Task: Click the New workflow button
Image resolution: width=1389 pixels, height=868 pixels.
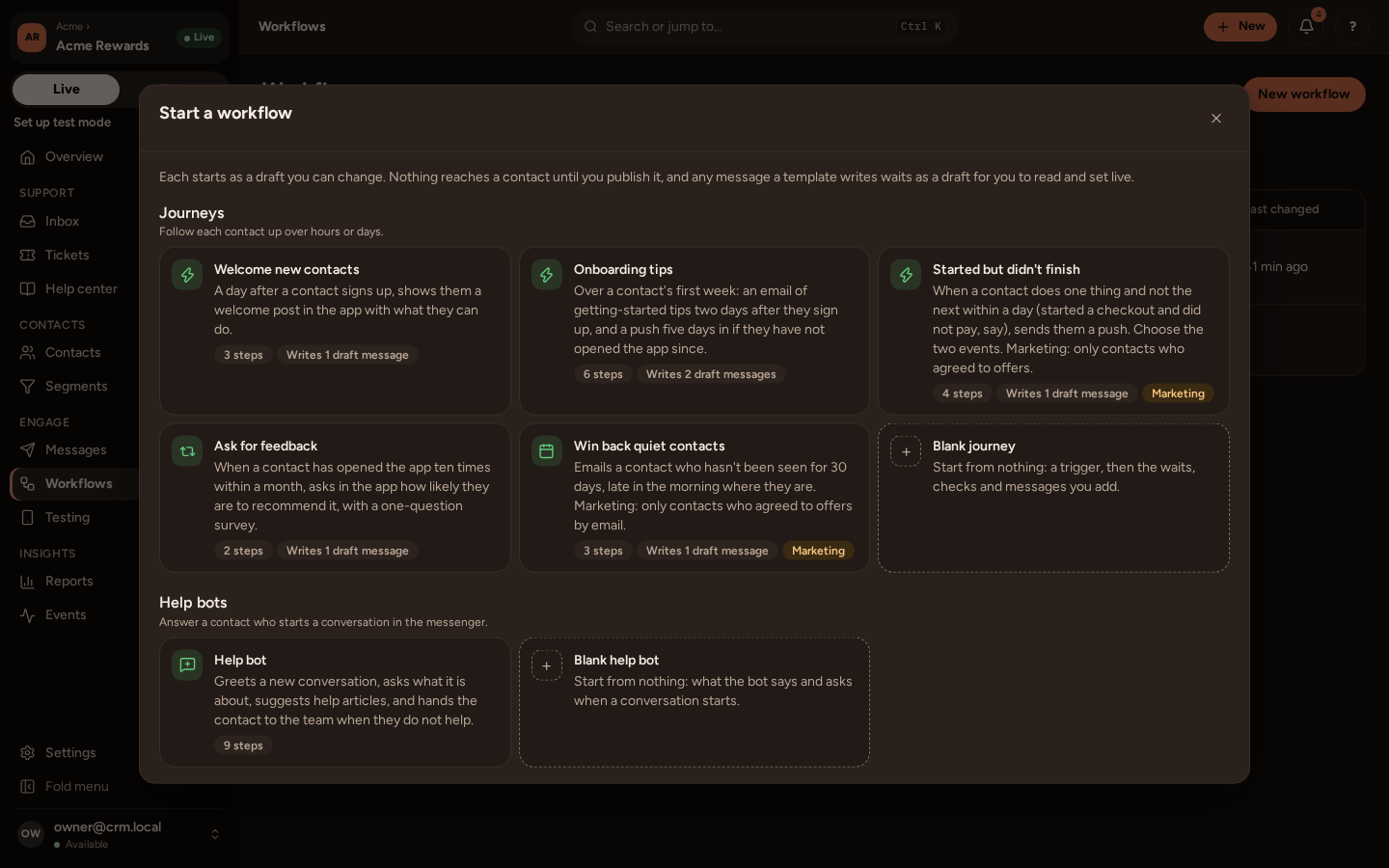Action: pos(1304,95)
